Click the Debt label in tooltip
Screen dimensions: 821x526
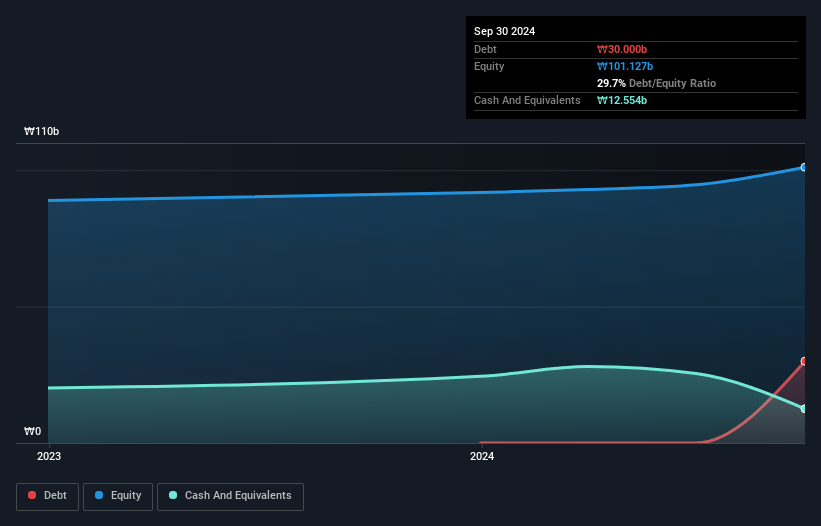485,49
